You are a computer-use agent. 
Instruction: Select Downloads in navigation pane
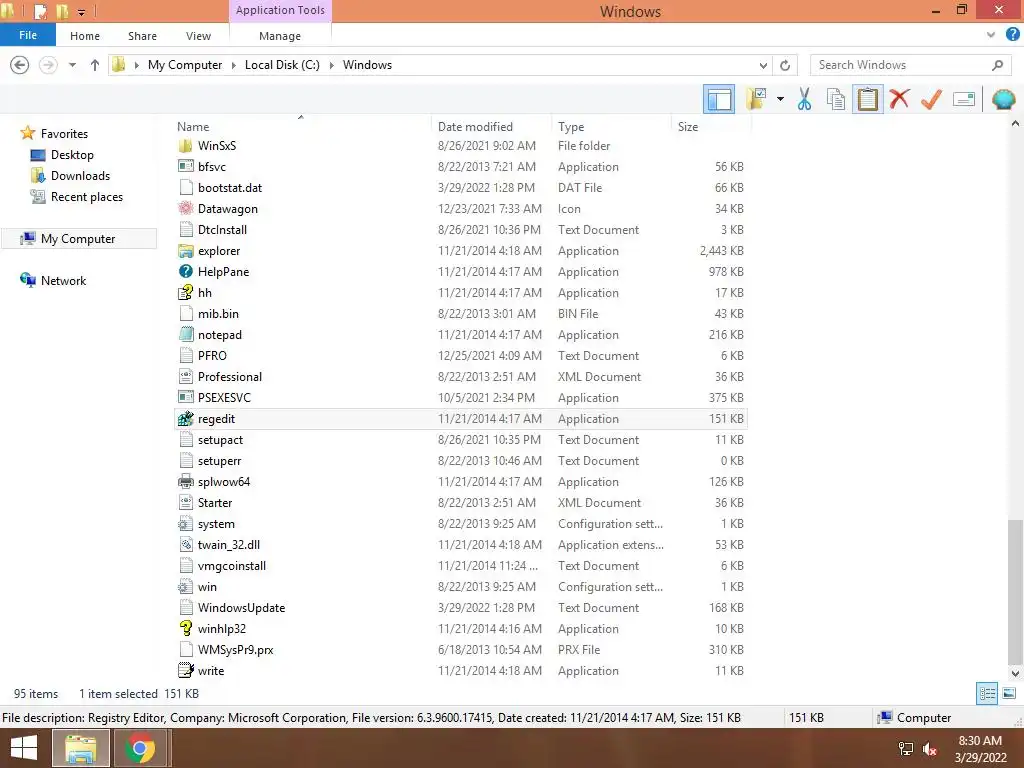tap(80, 176)
